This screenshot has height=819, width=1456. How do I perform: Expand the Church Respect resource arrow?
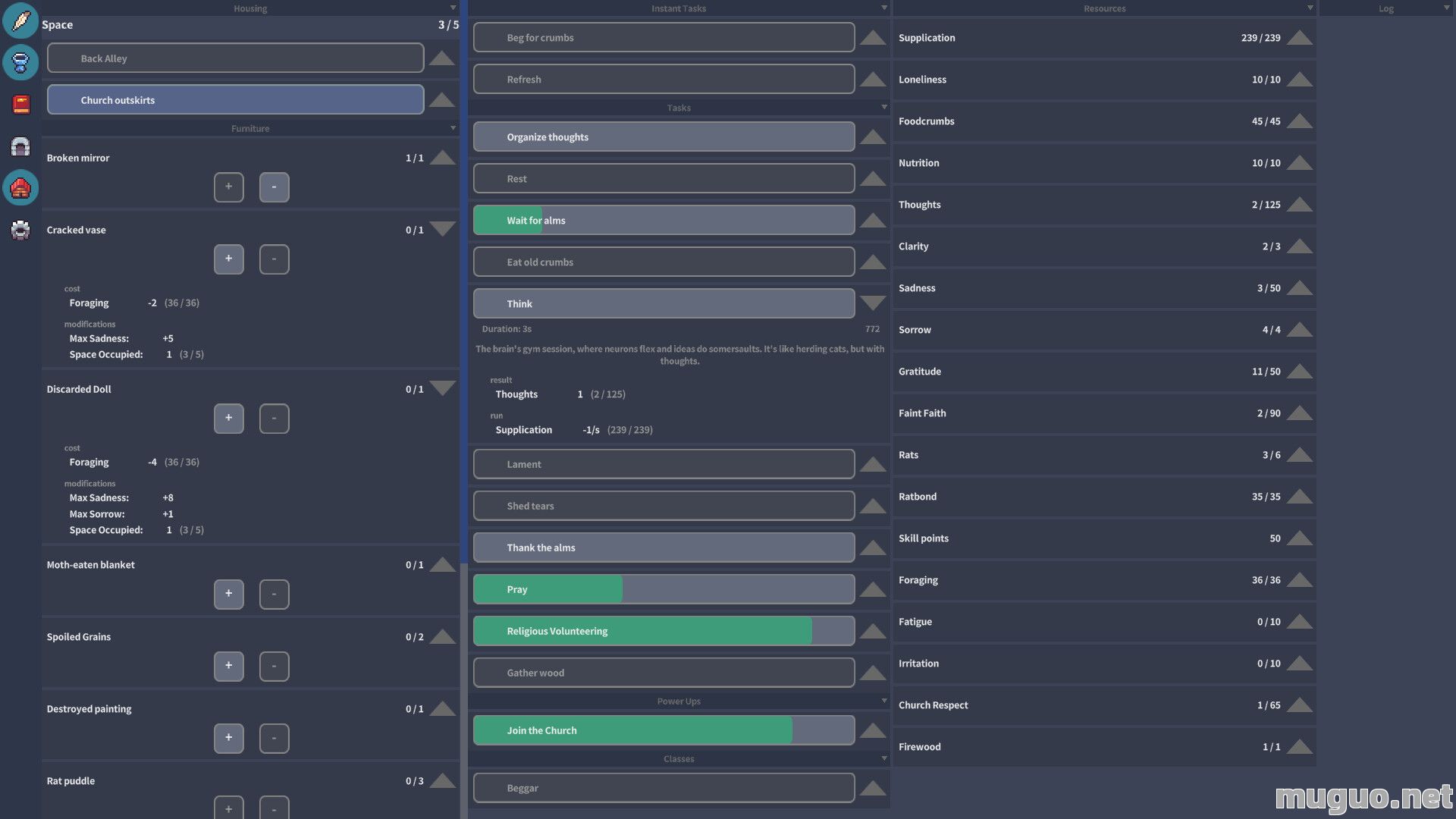(x=1299, y=704)
